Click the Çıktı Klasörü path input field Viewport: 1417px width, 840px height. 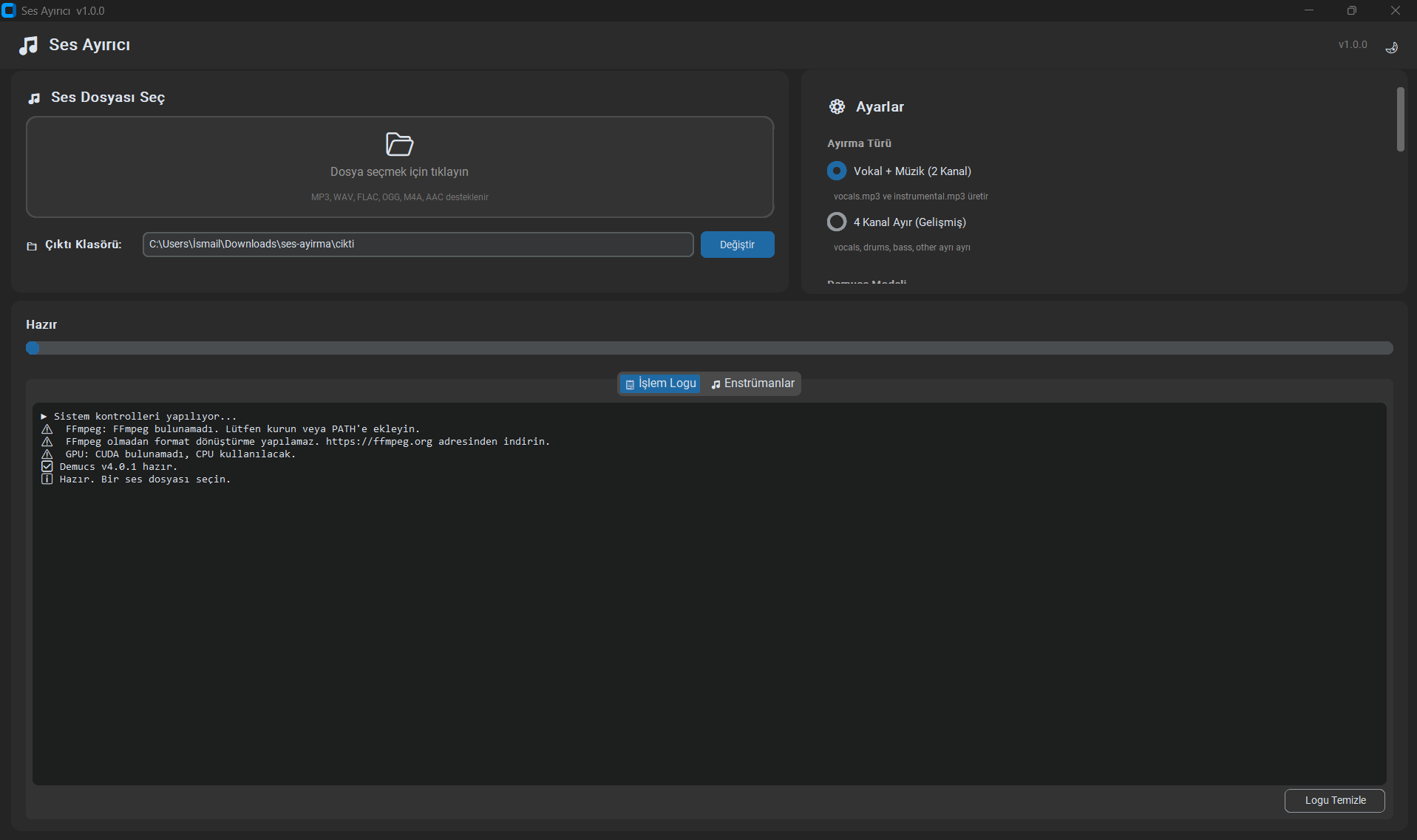[x=418, y=245]
